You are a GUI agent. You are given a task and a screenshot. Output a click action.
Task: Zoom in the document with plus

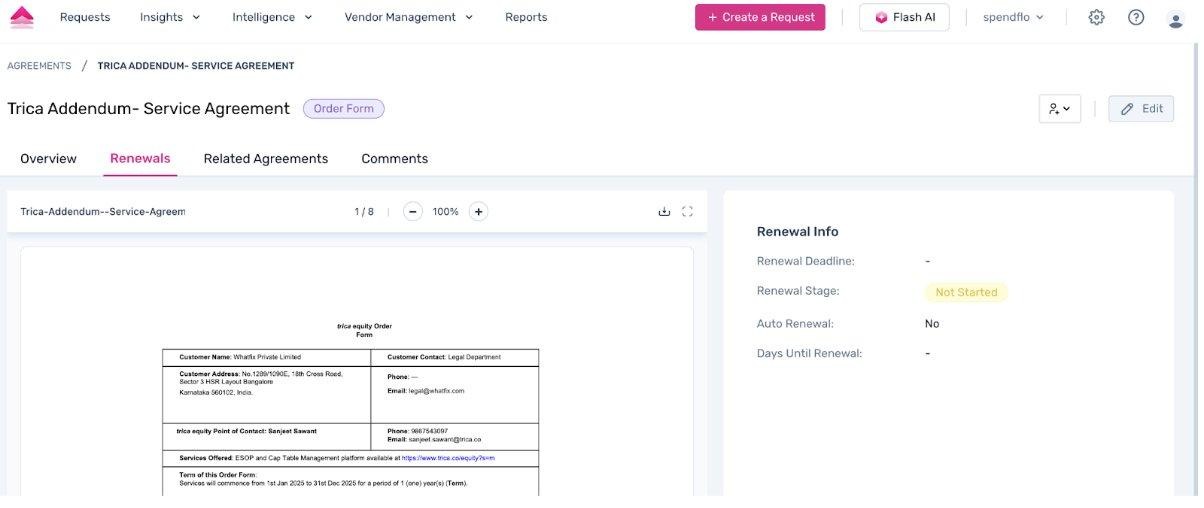click(479, 211)
